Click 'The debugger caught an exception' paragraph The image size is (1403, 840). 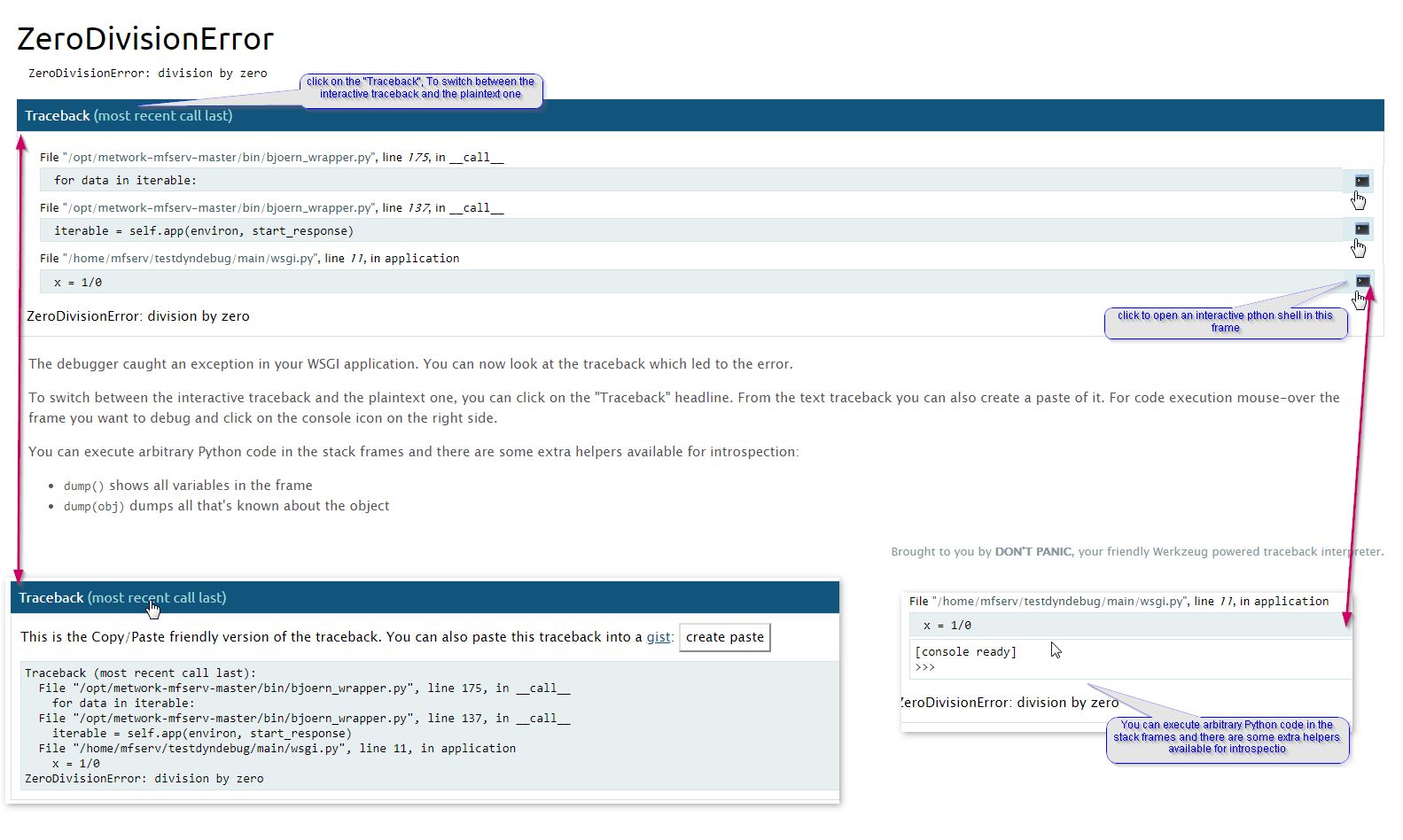pos(410,364)
